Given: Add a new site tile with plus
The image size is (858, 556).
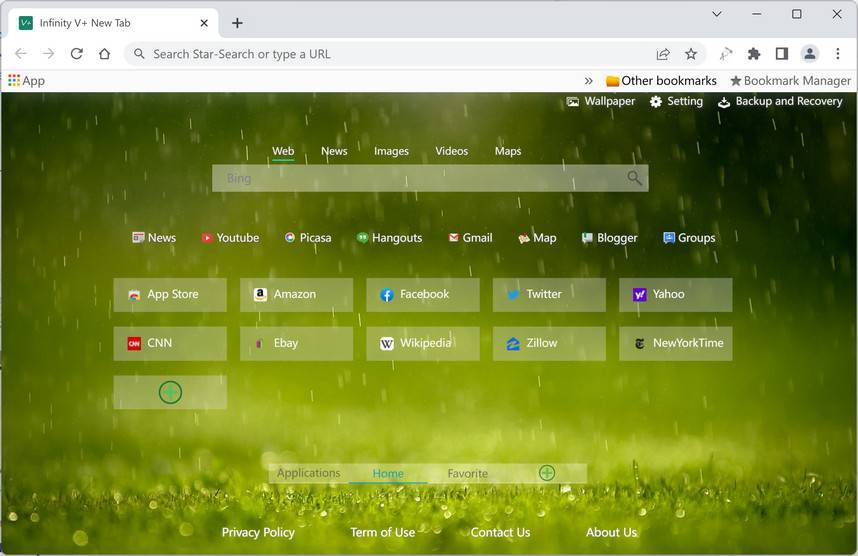Looking at the screenshot, I should (x=170, y=392).
